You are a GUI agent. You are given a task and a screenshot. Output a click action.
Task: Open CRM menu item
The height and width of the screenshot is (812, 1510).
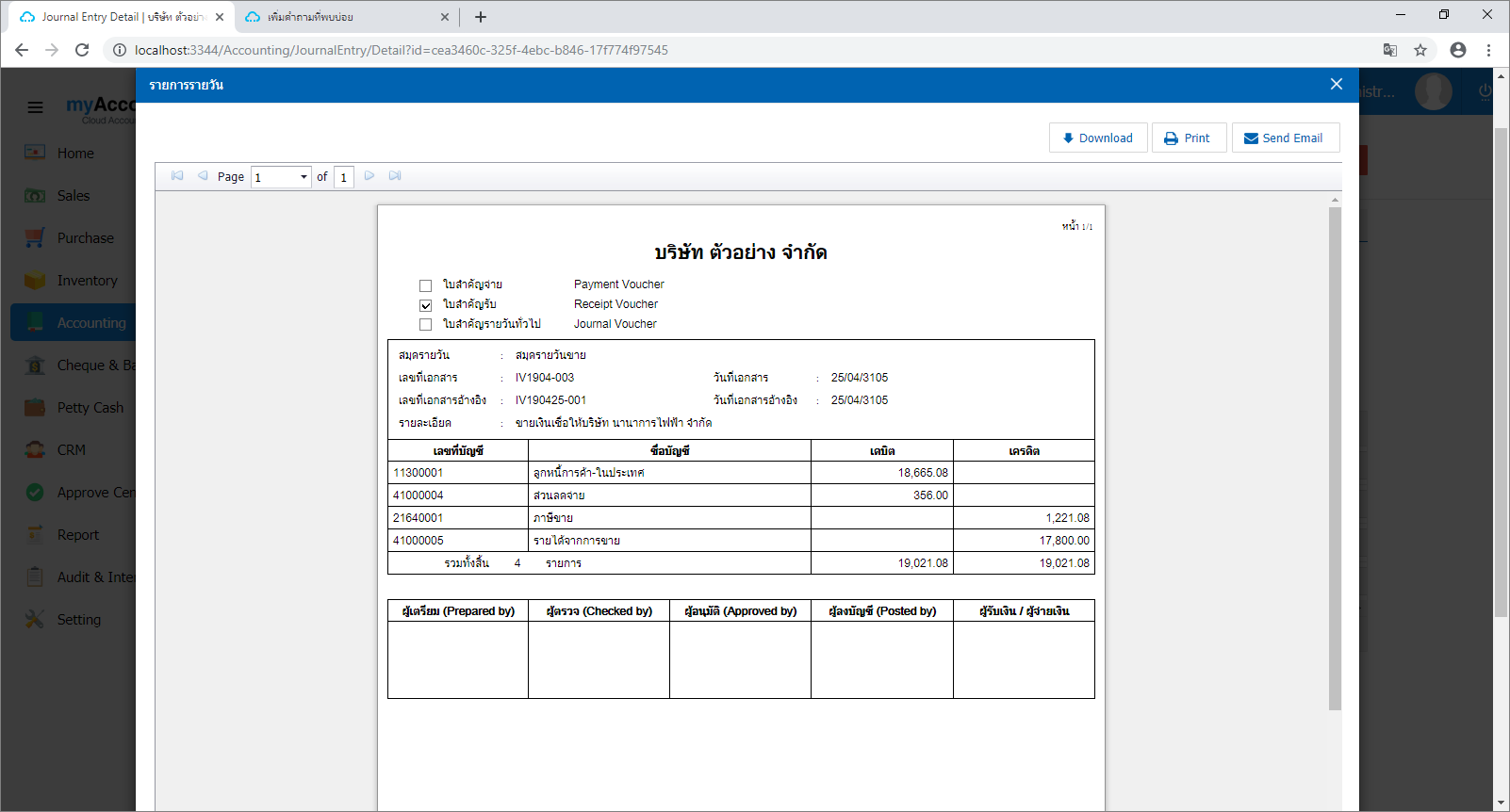[72, 450]
